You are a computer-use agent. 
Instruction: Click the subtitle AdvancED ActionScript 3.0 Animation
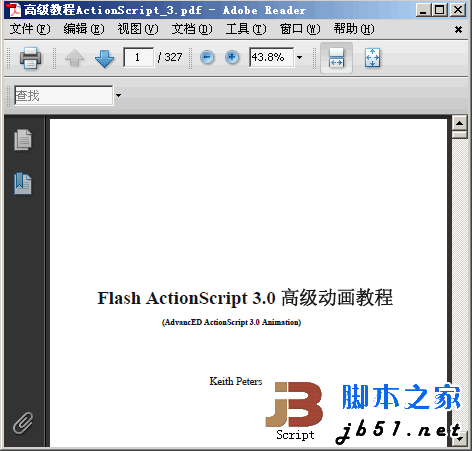(x=231, y=322)
